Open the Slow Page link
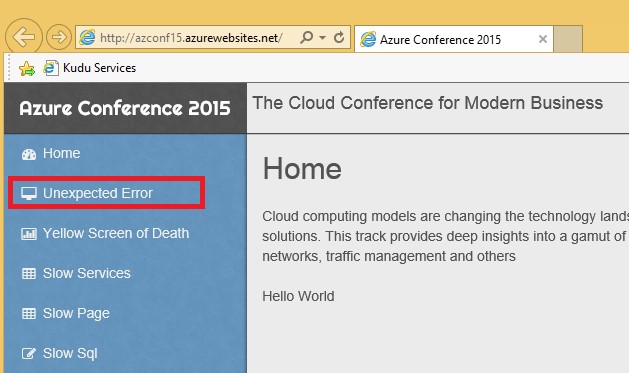This screenshot has width=629, height=373. coord(76,314)
